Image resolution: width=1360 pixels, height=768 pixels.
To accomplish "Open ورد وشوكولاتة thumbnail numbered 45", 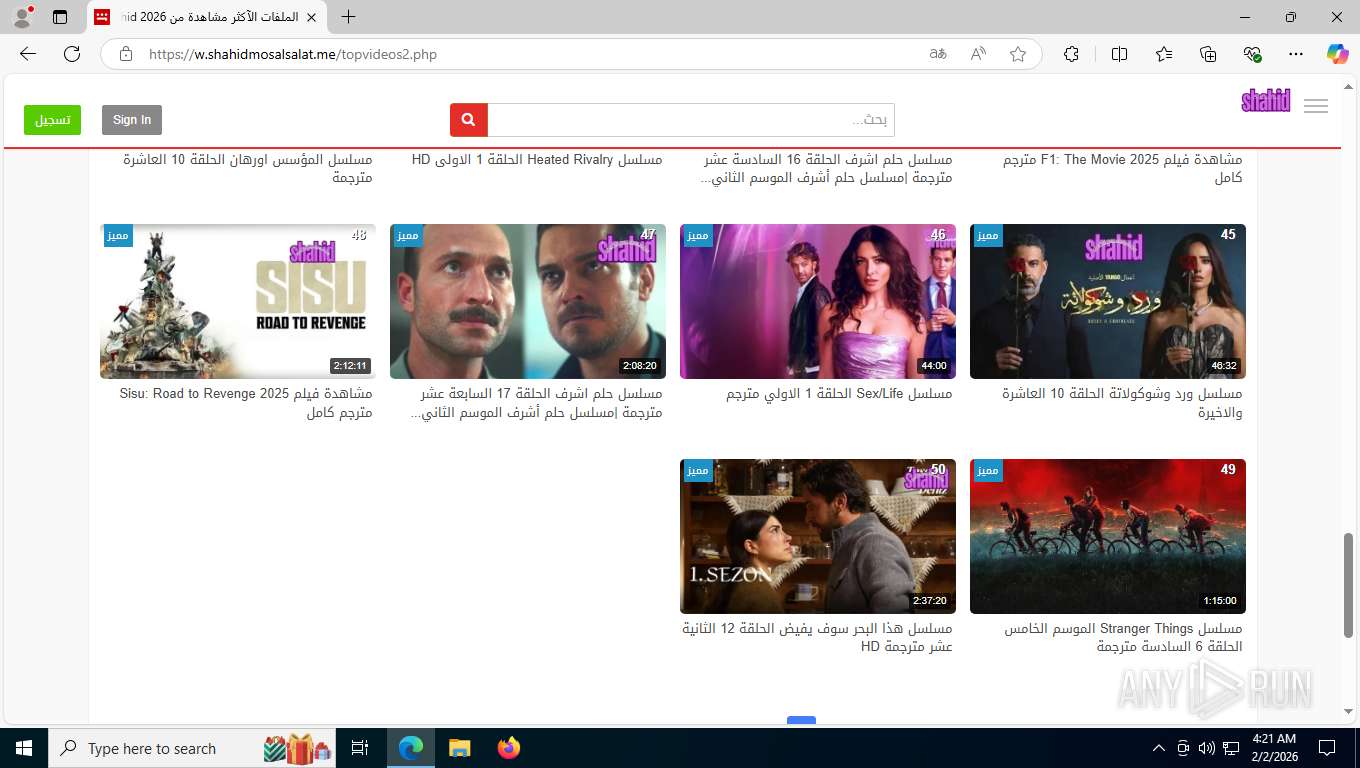I will pos(1108,301).
